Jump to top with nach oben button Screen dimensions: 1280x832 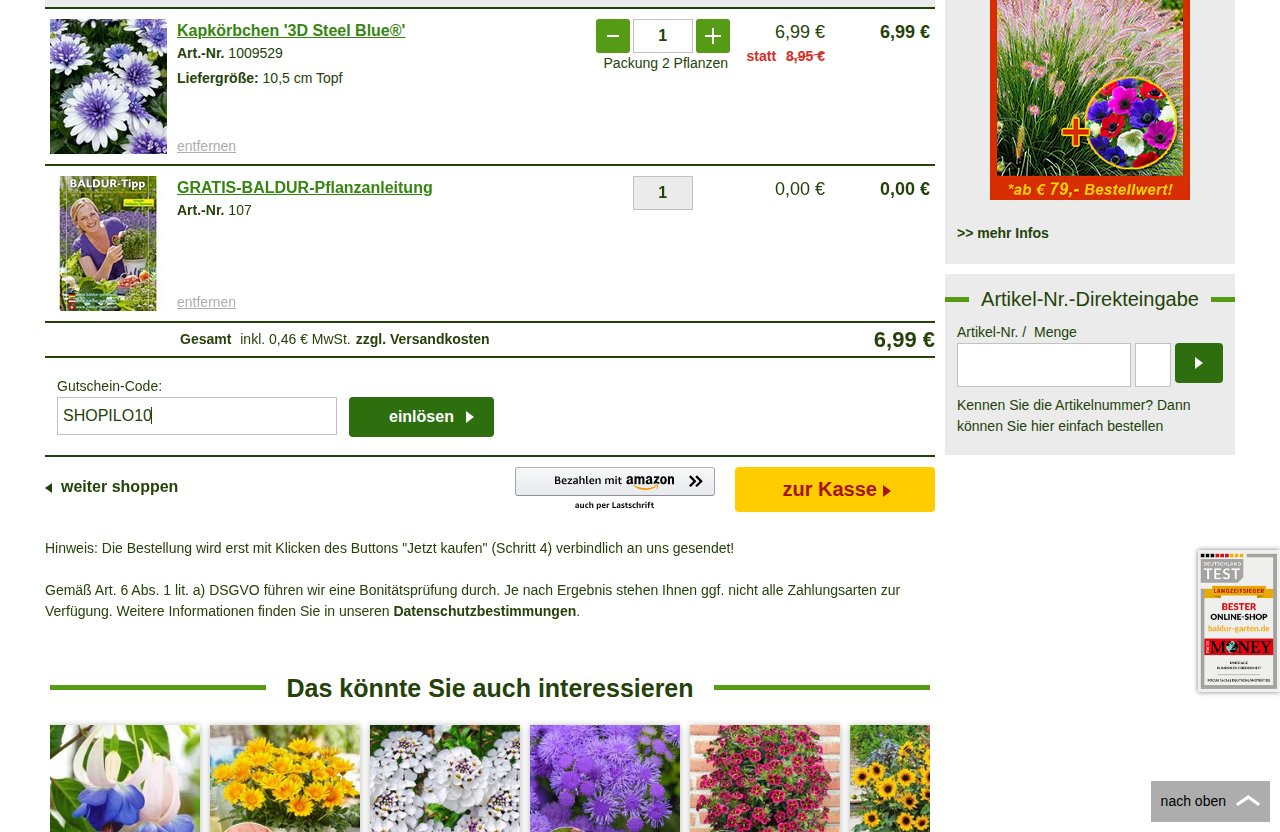point(1210,801)
